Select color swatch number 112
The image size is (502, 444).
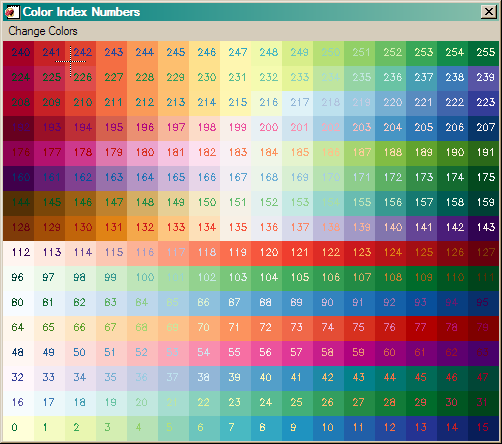click(x=19, y=253)
